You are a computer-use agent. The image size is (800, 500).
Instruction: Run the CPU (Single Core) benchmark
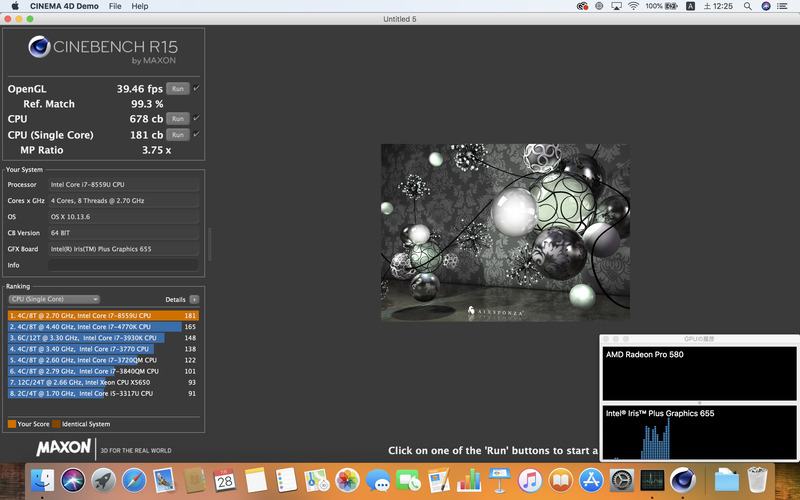pos(177,134)
